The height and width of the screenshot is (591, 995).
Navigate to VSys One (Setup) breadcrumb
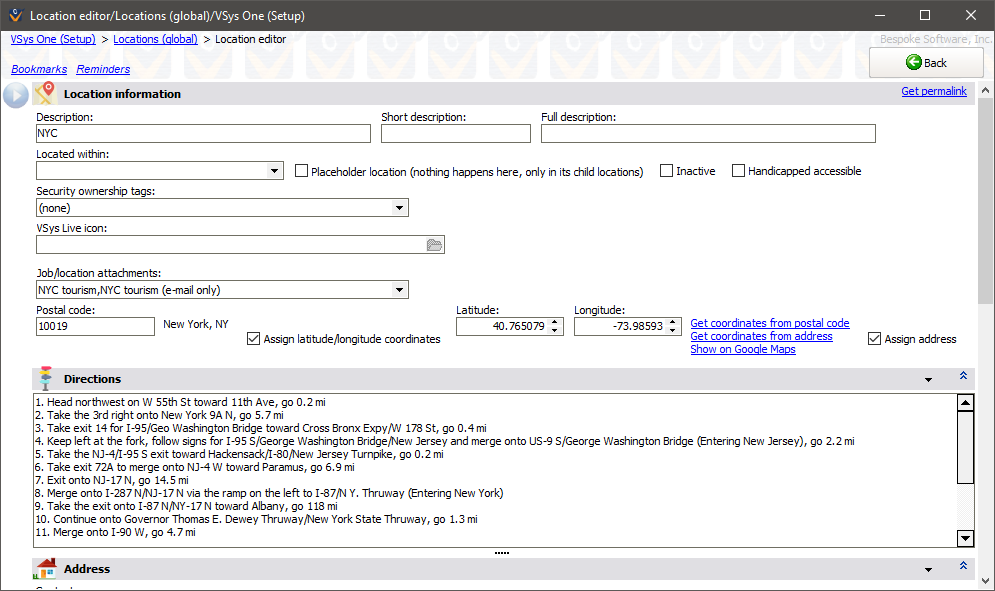click(53, 39)
